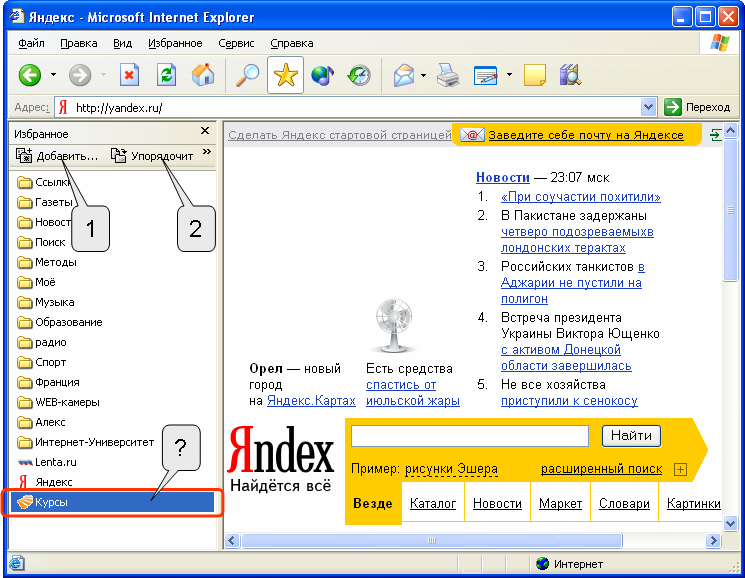
Task: Open the Lenta.ru favorite
Action: 47,462
